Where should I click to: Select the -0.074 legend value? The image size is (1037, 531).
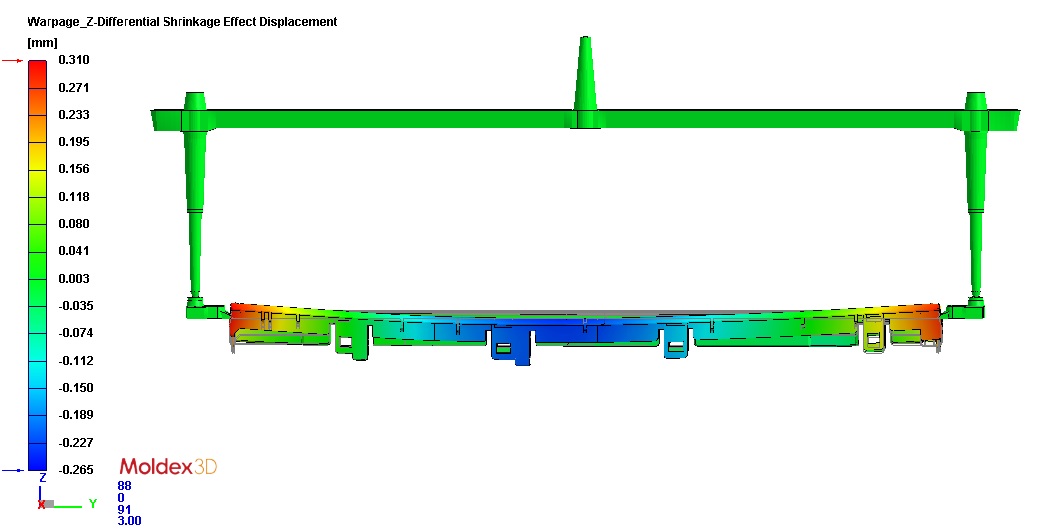coord(75,333)
